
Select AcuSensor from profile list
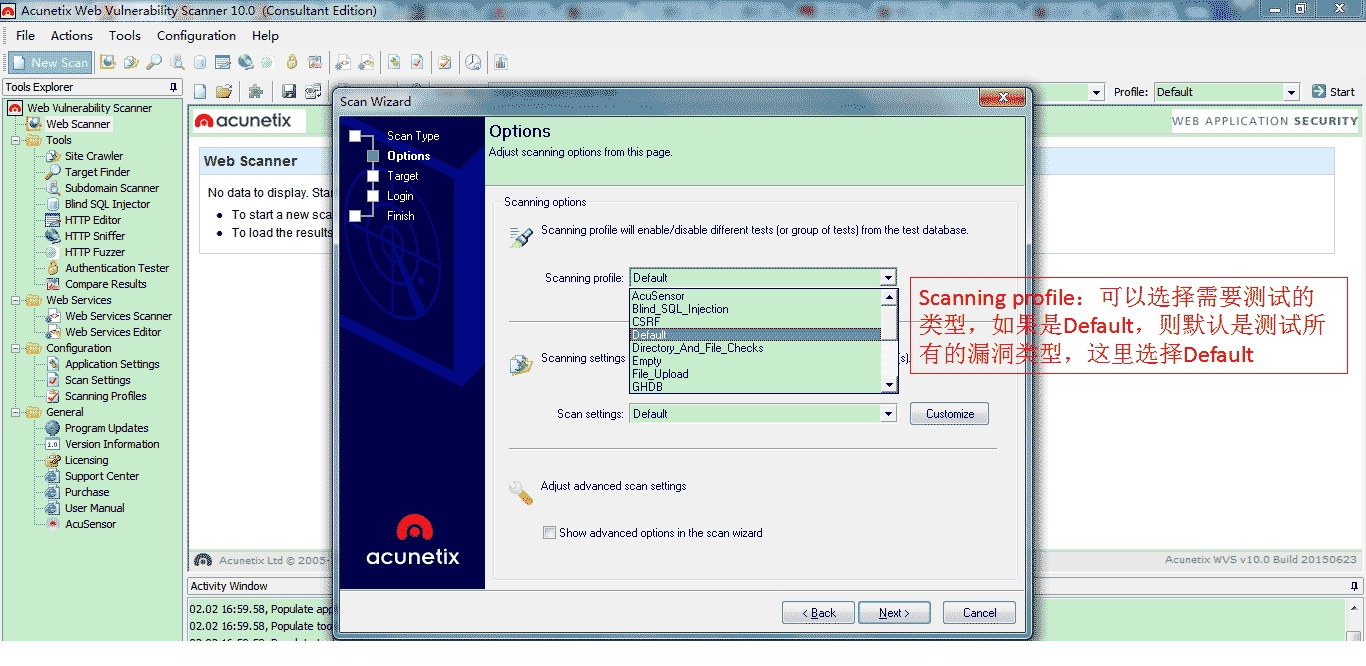(x=755, y=296)
